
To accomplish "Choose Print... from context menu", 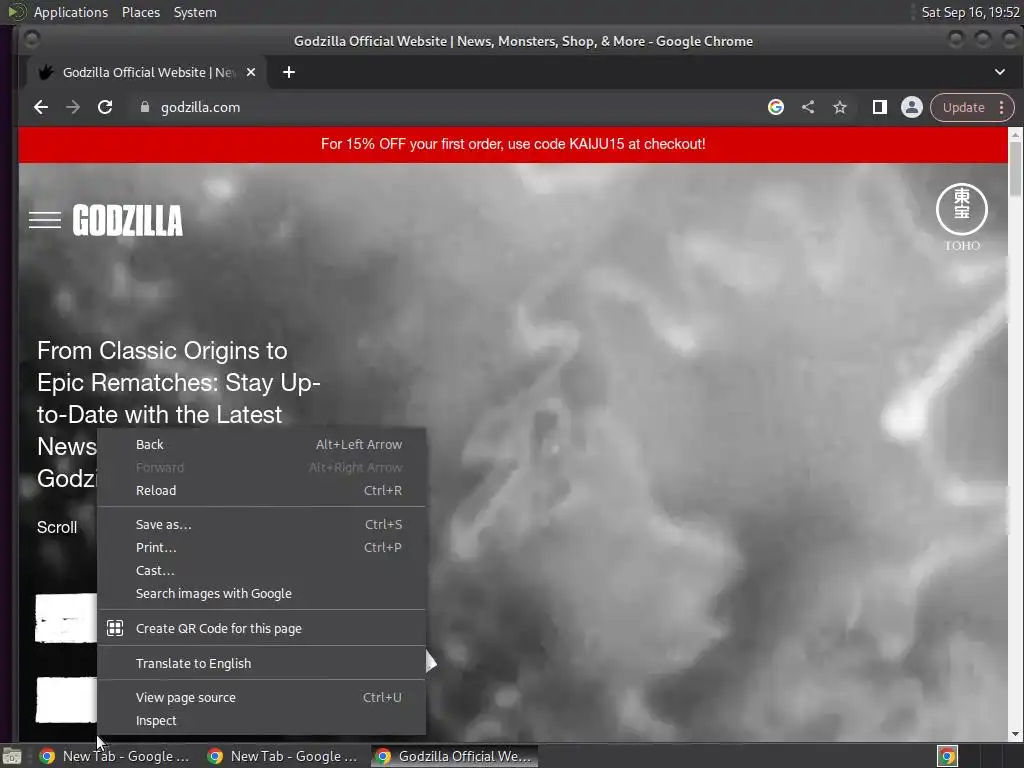I will [261, 547].
